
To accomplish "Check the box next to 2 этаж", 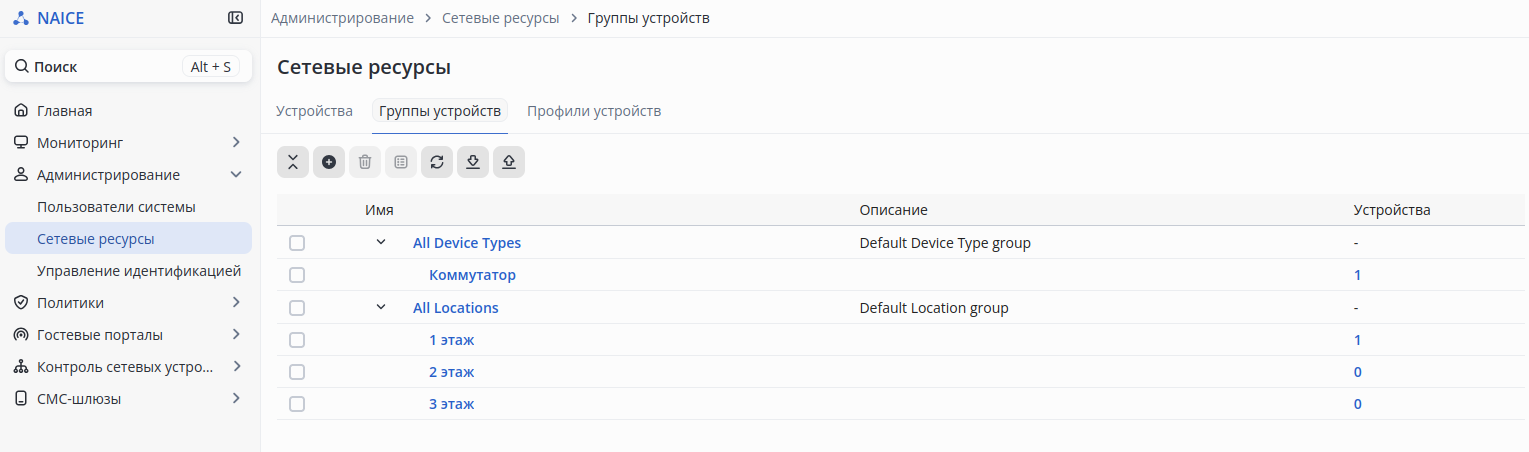I will (x=297, y=372).
